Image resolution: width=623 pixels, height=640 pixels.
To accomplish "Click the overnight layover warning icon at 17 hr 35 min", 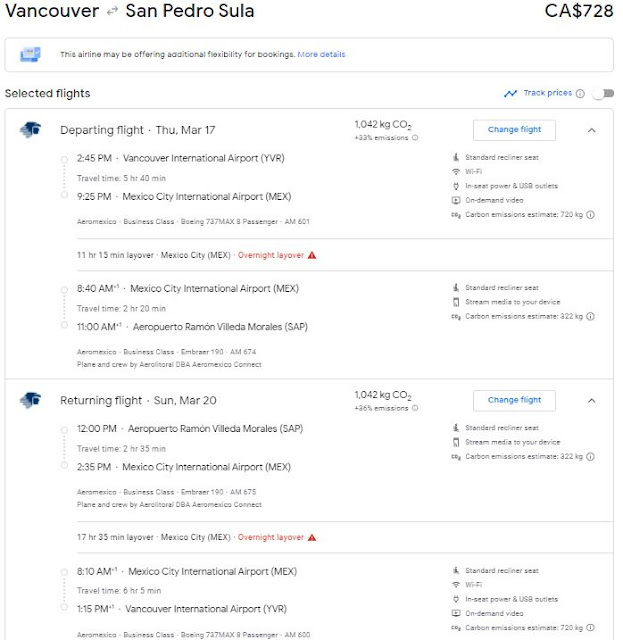I will (x=312, y=537).
